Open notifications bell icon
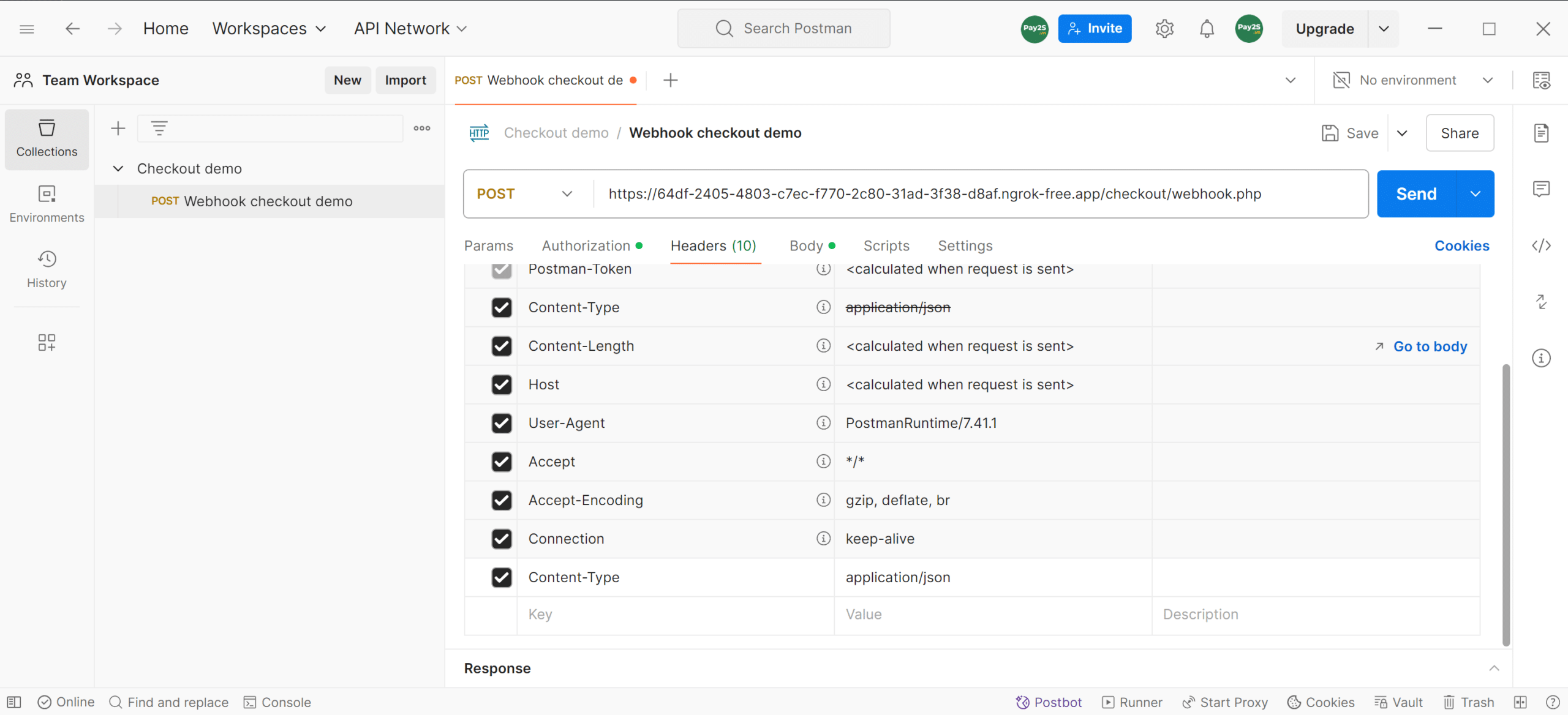 coord(1207,29)
